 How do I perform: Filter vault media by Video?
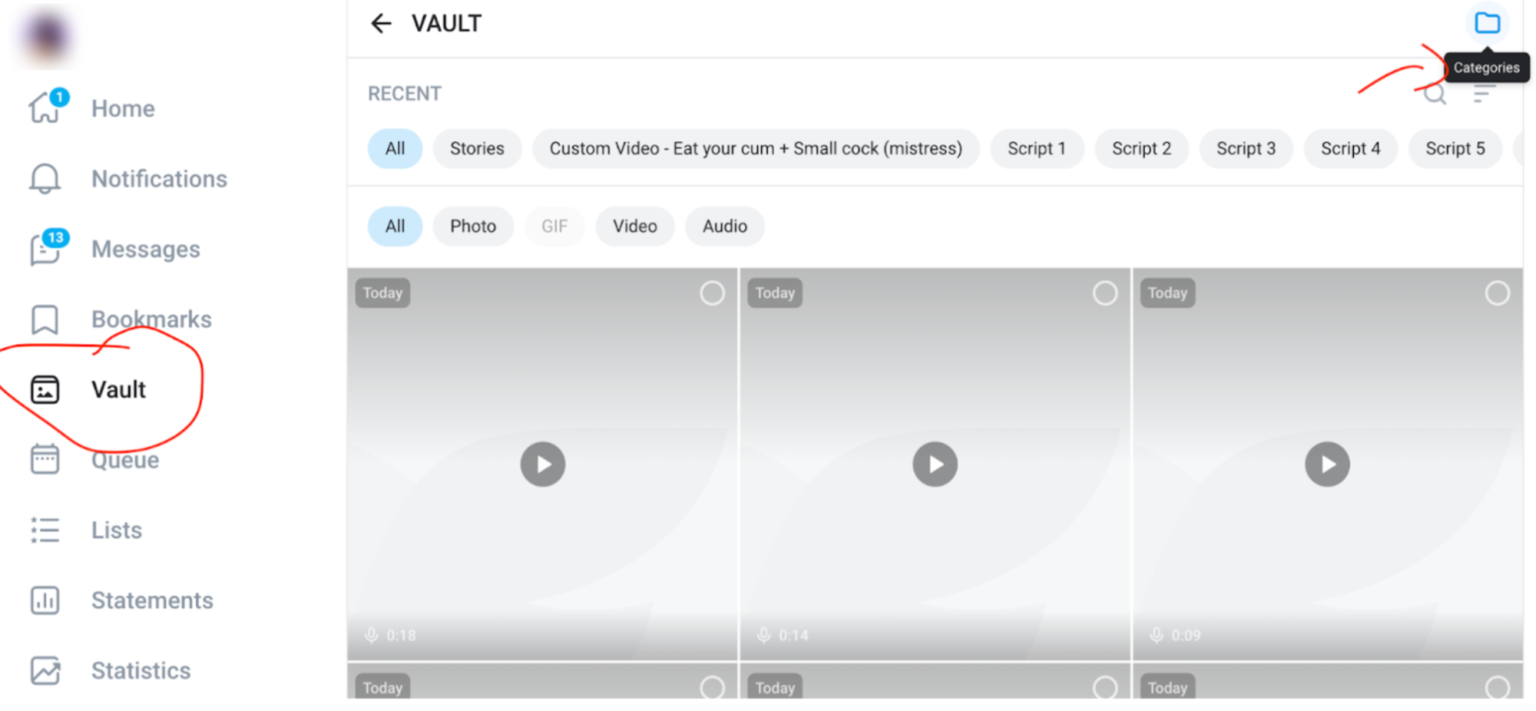[x=634, y=226]
